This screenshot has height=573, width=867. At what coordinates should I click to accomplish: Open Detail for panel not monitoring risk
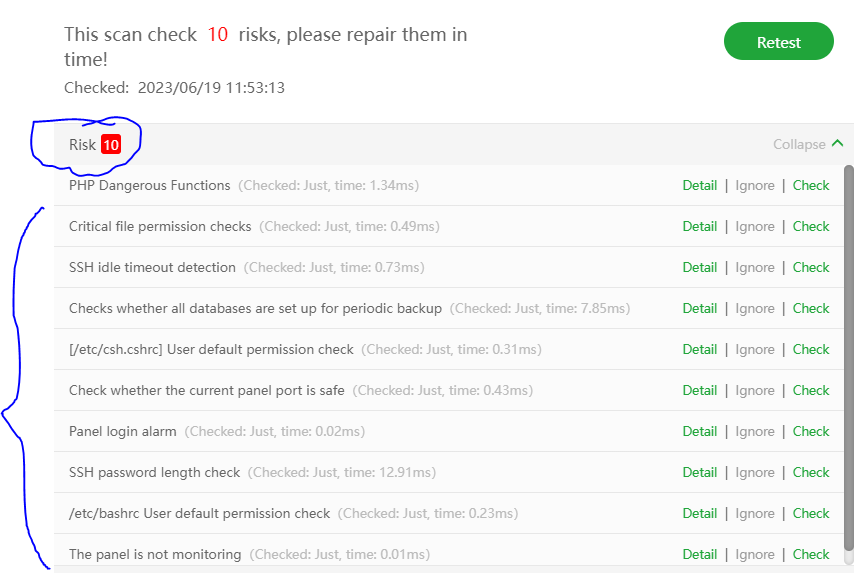699,554
